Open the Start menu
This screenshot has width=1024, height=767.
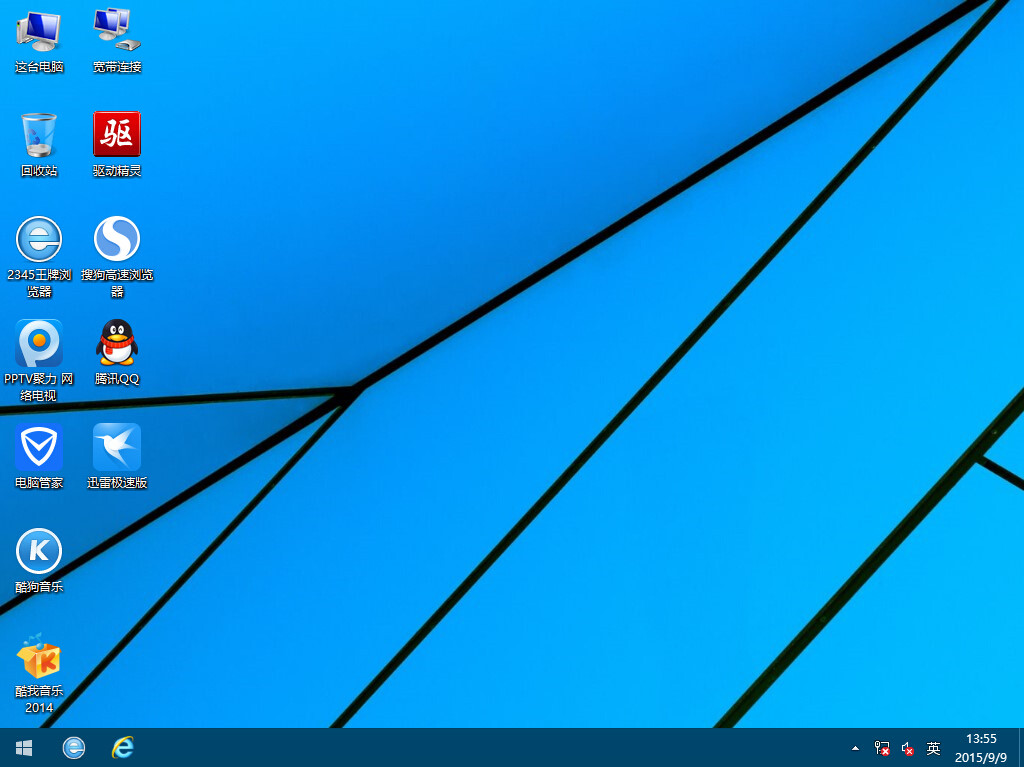22,747
